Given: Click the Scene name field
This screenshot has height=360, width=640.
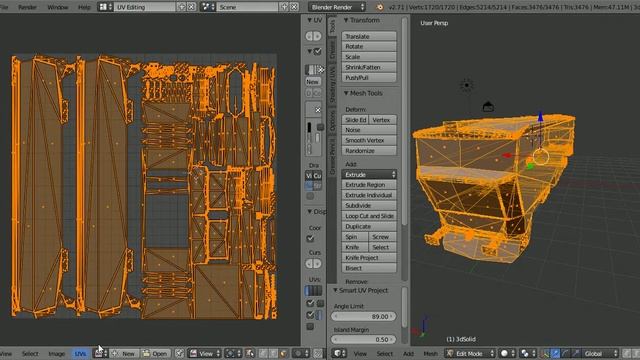Looking at the screenshot, I should [248, 7].
